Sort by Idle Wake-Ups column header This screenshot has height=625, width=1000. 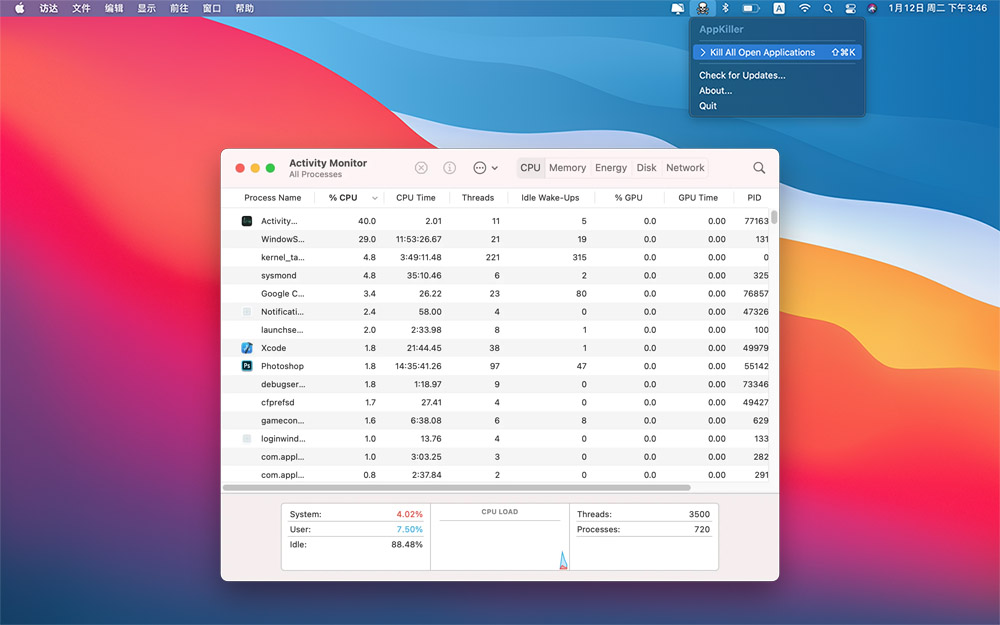550,198
